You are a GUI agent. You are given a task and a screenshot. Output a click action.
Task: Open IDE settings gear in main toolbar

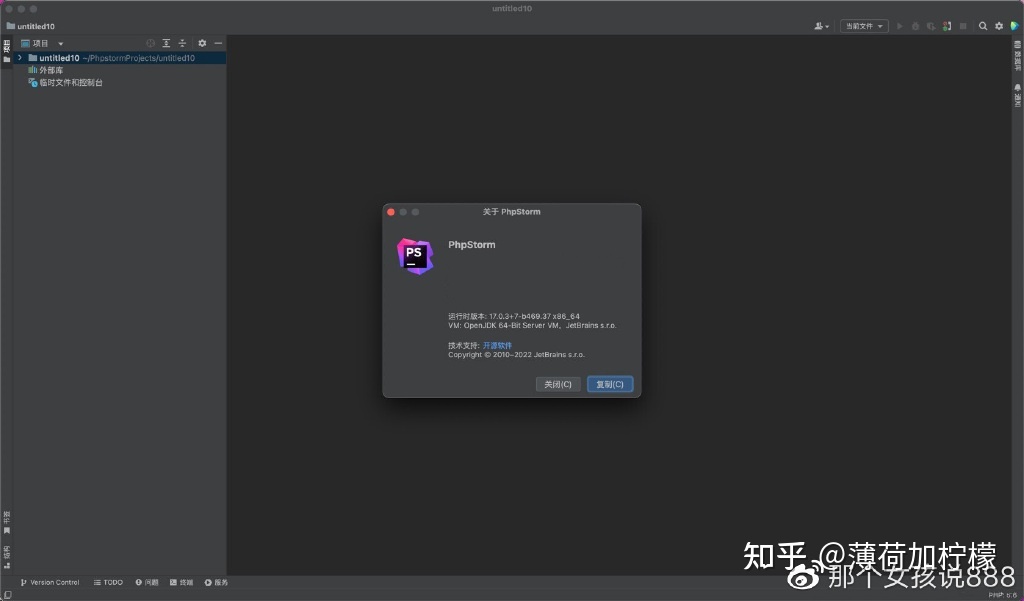pyautogui.click(x=999, y=26)
